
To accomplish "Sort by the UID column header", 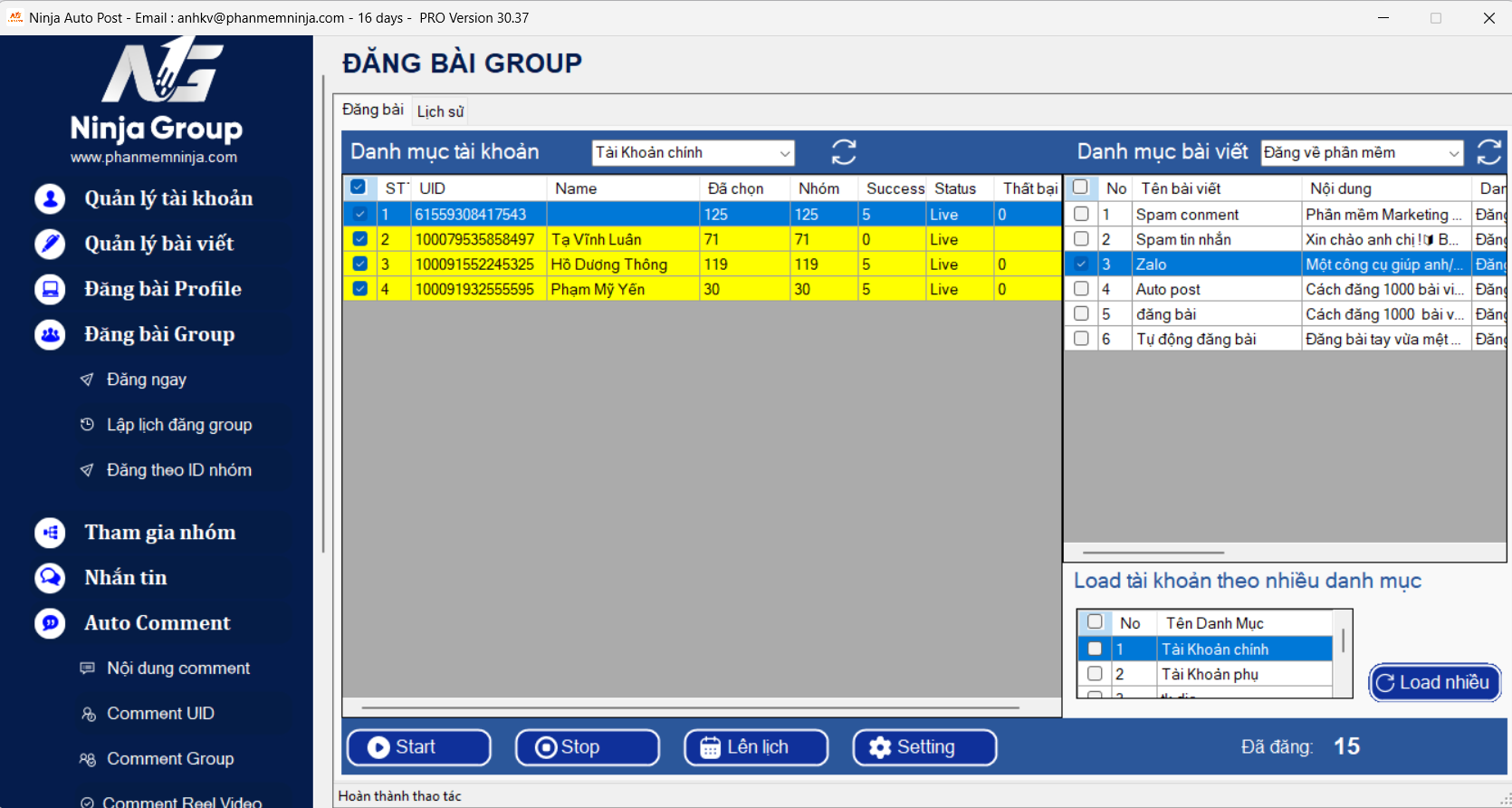I will point(480,188).
